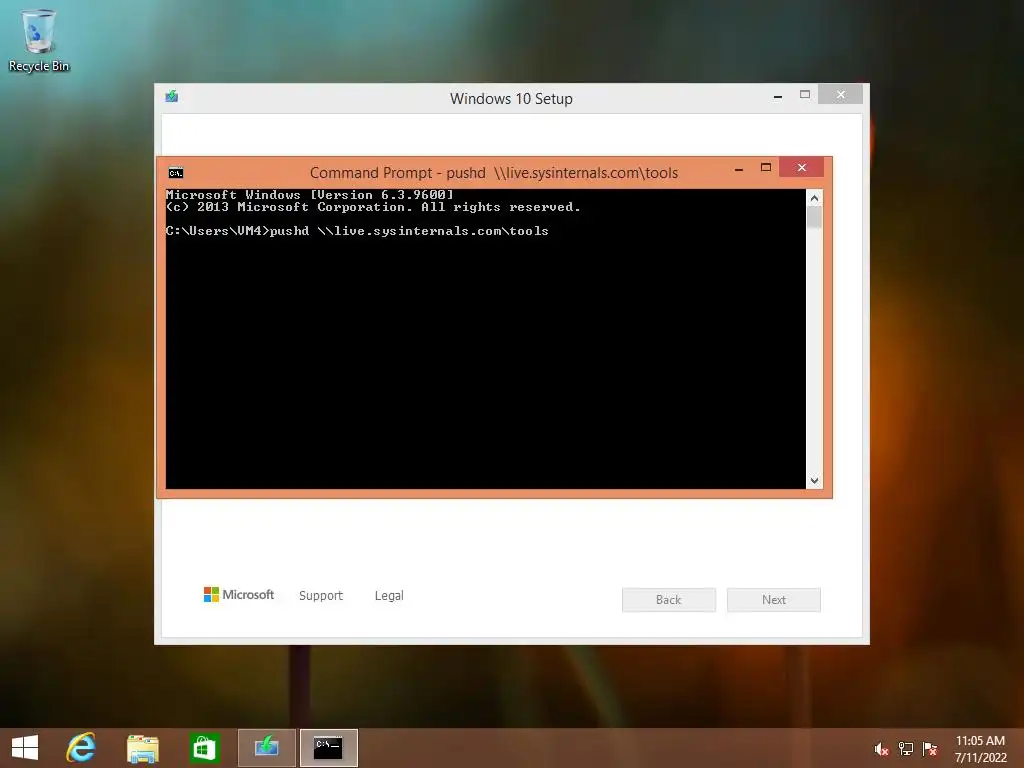Click the 2013 Microsoft Corporation copyright line
The image size is (1024, 768).
pyautogui.click(x=373, y=207)
